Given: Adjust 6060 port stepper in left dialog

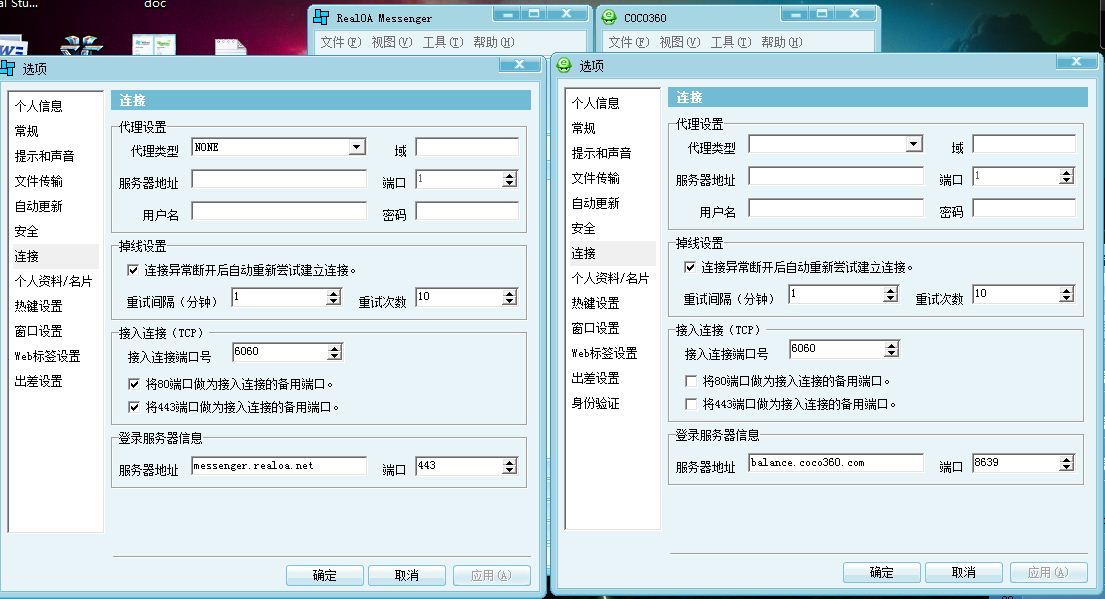Looking at the screenshot, I should coord(335,352).
